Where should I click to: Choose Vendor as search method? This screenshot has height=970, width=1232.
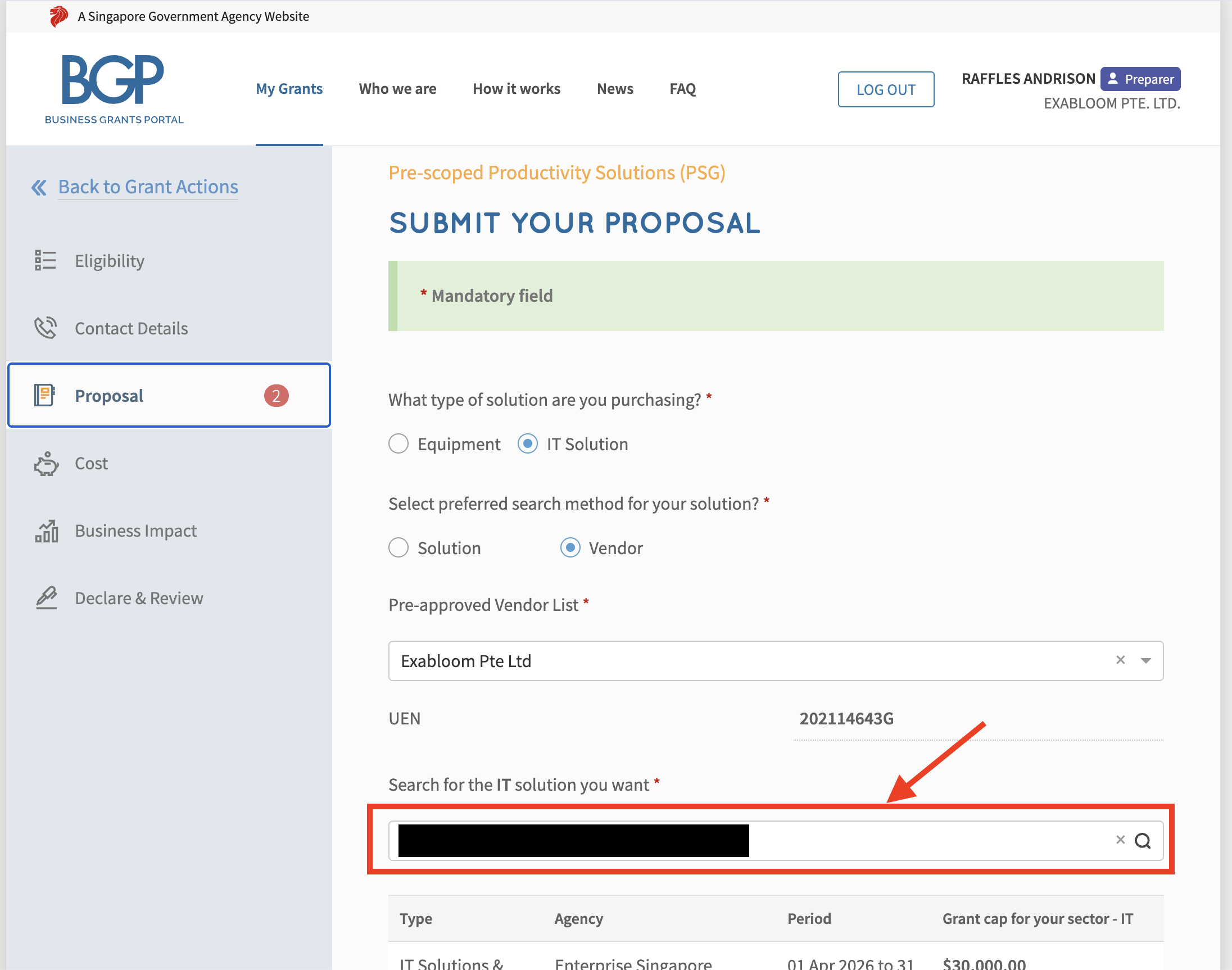tap(570, 548)
